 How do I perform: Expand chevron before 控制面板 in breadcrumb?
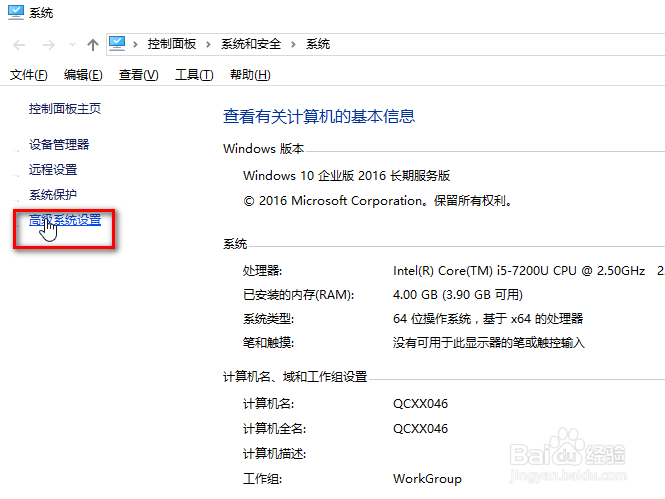click(x=135, y=44)
